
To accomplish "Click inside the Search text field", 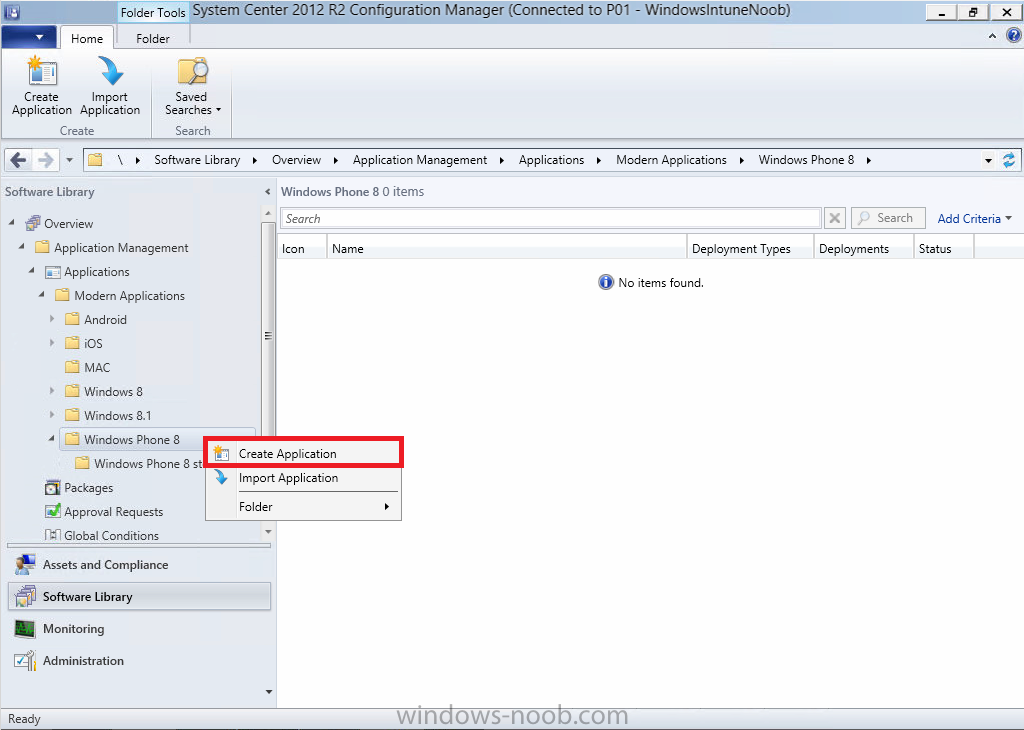I will pos(551,218).
